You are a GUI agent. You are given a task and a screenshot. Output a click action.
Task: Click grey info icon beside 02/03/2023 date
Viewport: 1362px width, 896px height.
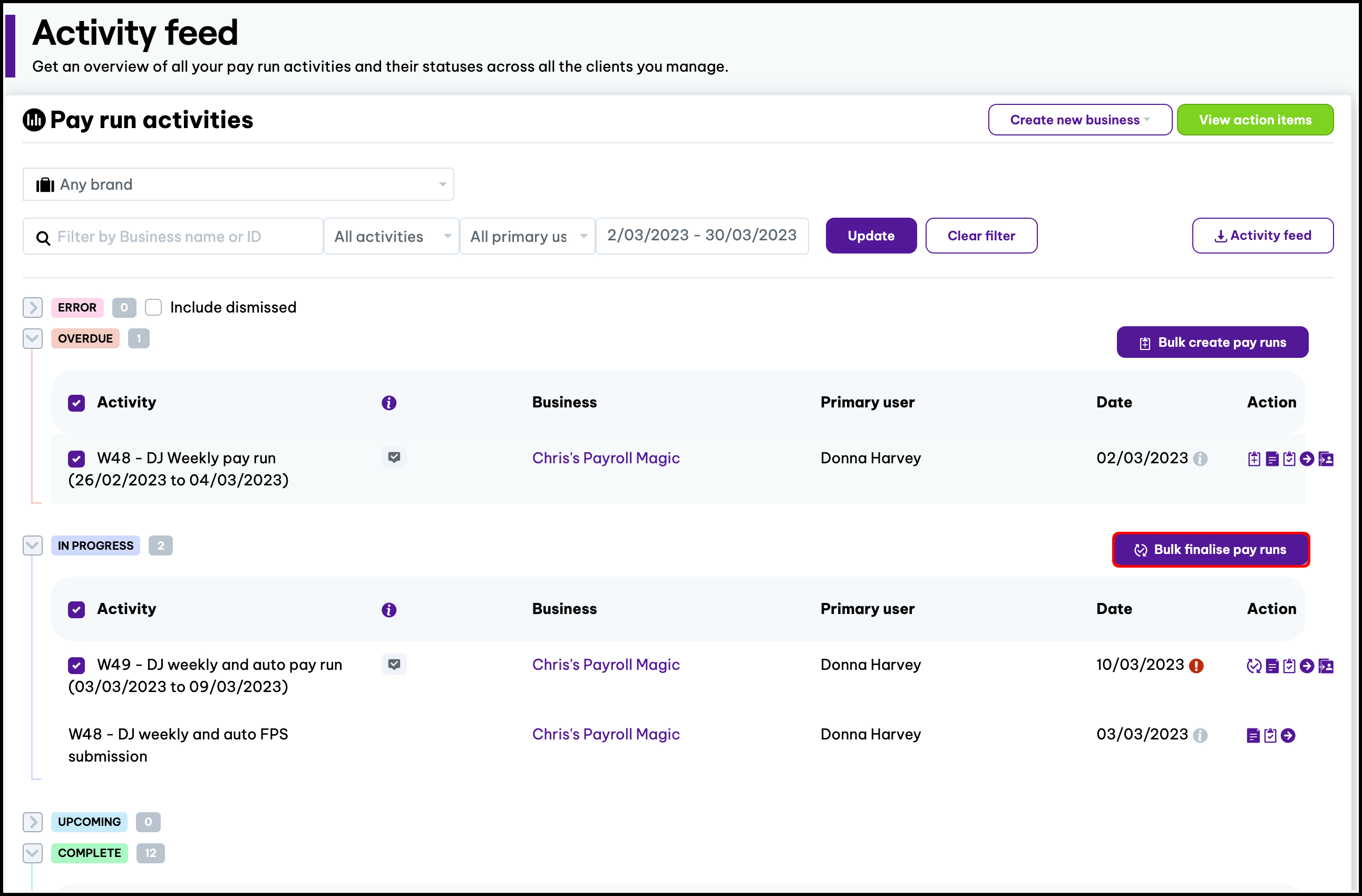coord(1200,459)
